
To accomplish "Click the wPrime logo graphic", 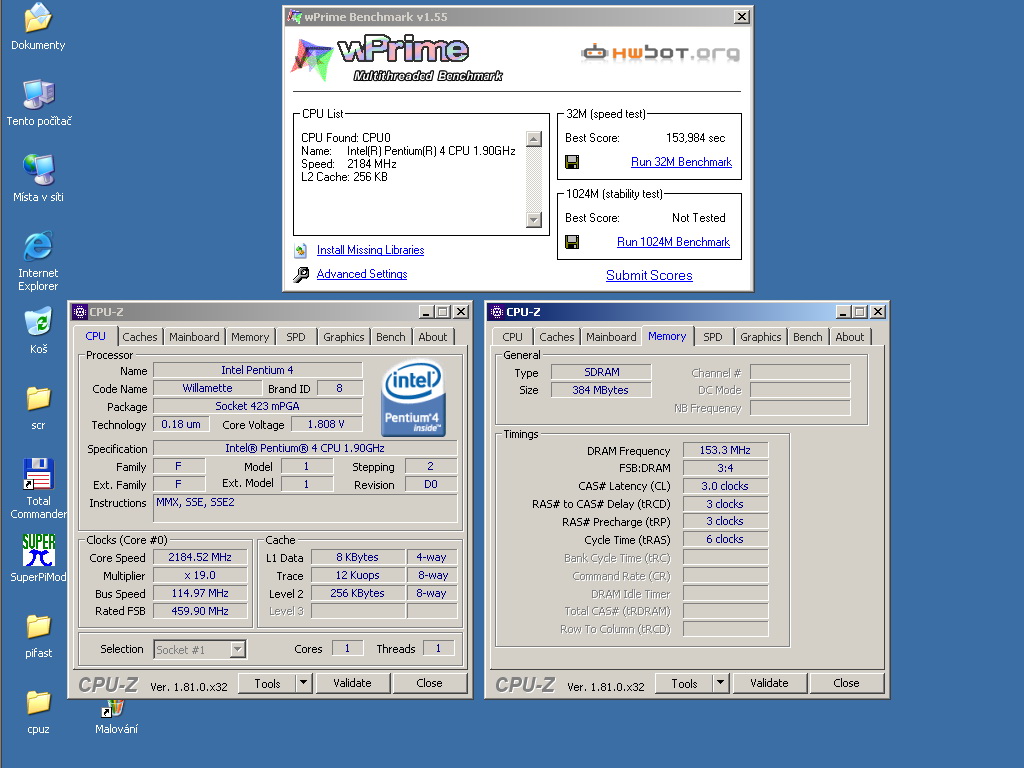I will 397,57.
